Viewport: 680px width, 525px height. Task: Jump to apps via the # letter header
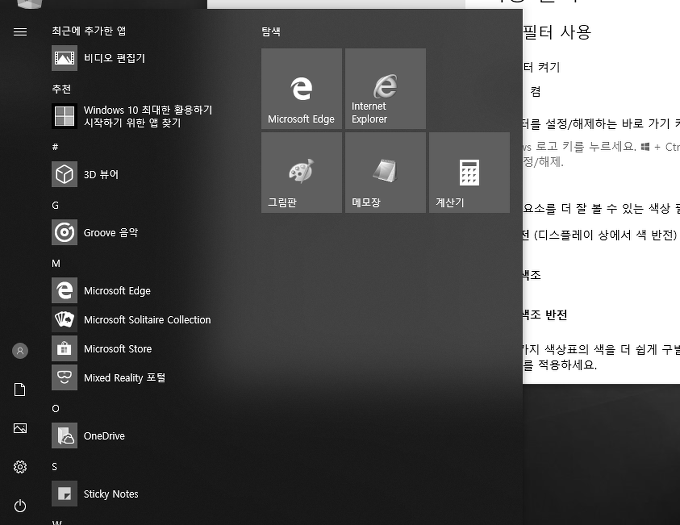tap(55, 147)
